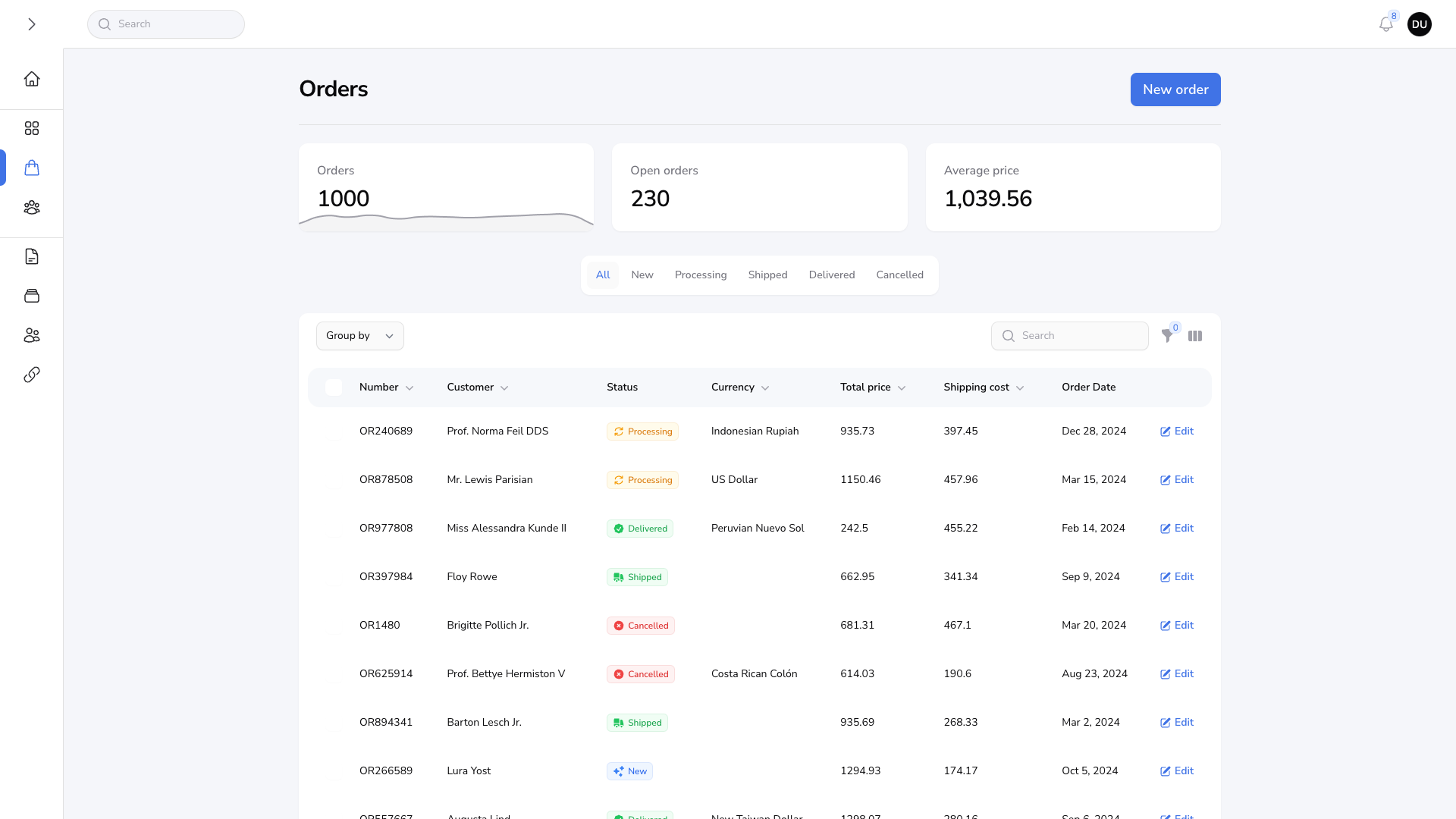
Task: Open the table filter funnel icon
Action: (1167, 336)
